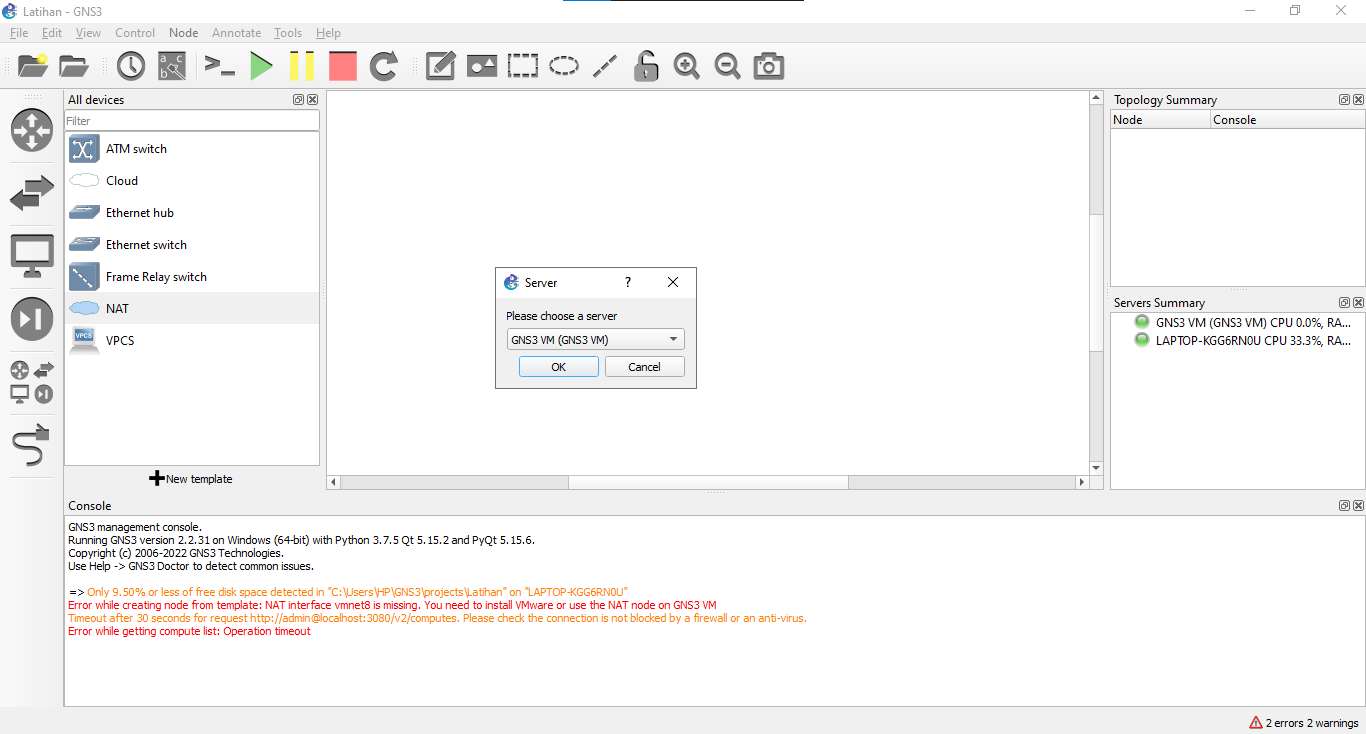Cancel the Server dialog

pos(644,367)
